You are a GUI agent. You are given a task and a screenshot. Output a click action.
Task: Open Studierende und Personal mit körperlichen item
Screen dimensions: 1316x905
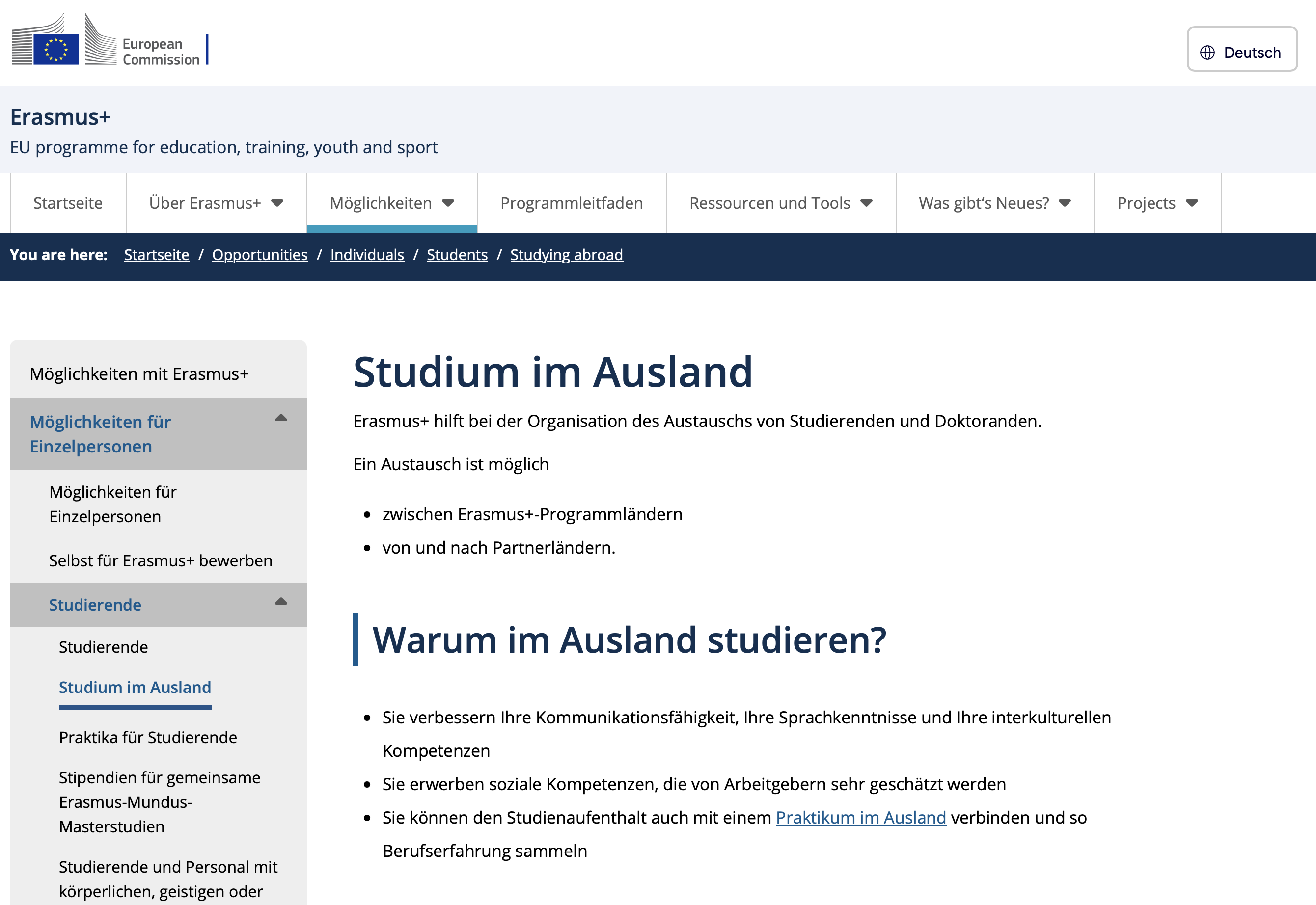tap(168, 879)
